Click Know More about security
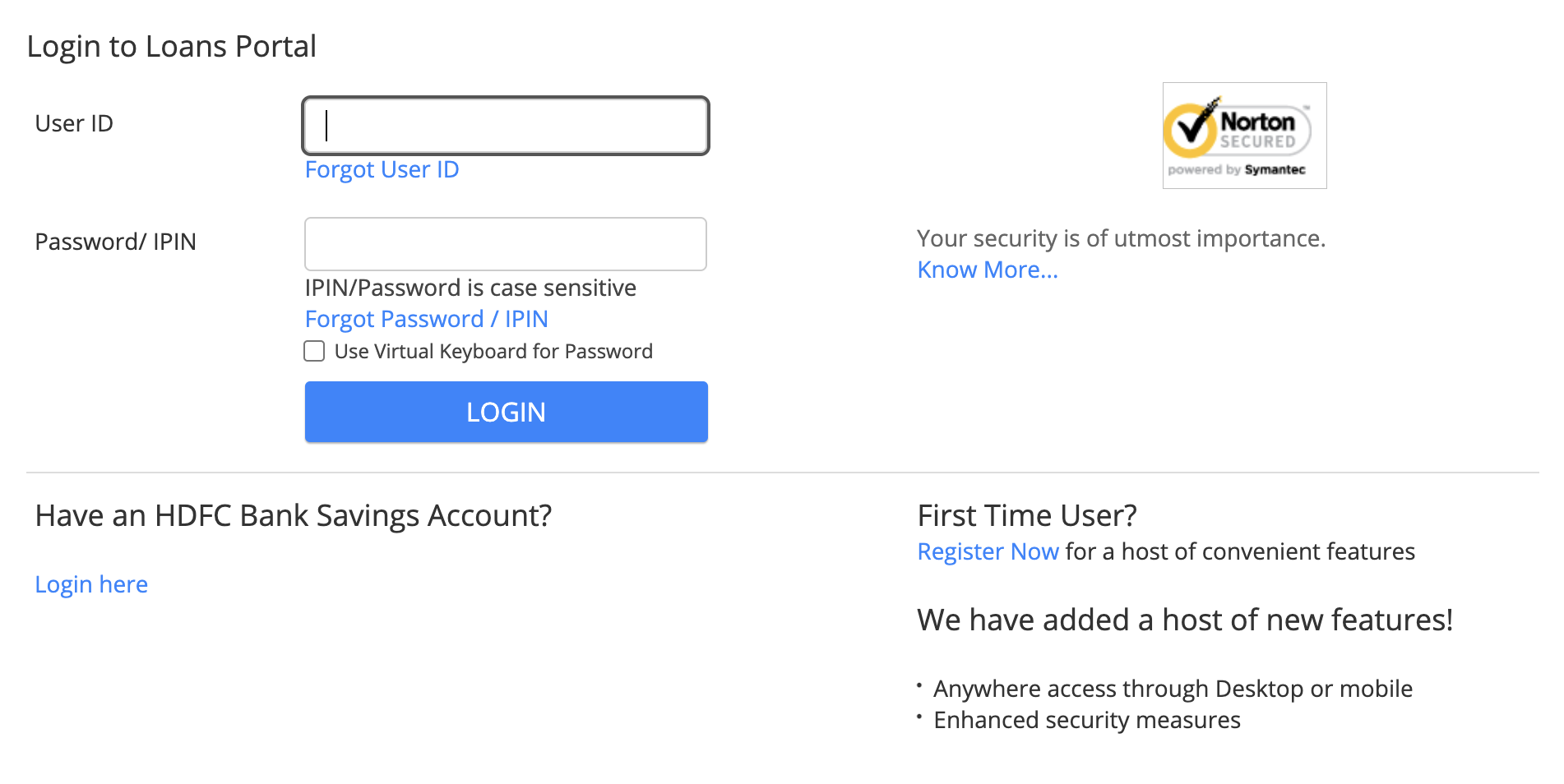This screenshot has width=1564, height=784. coord(986,270)
